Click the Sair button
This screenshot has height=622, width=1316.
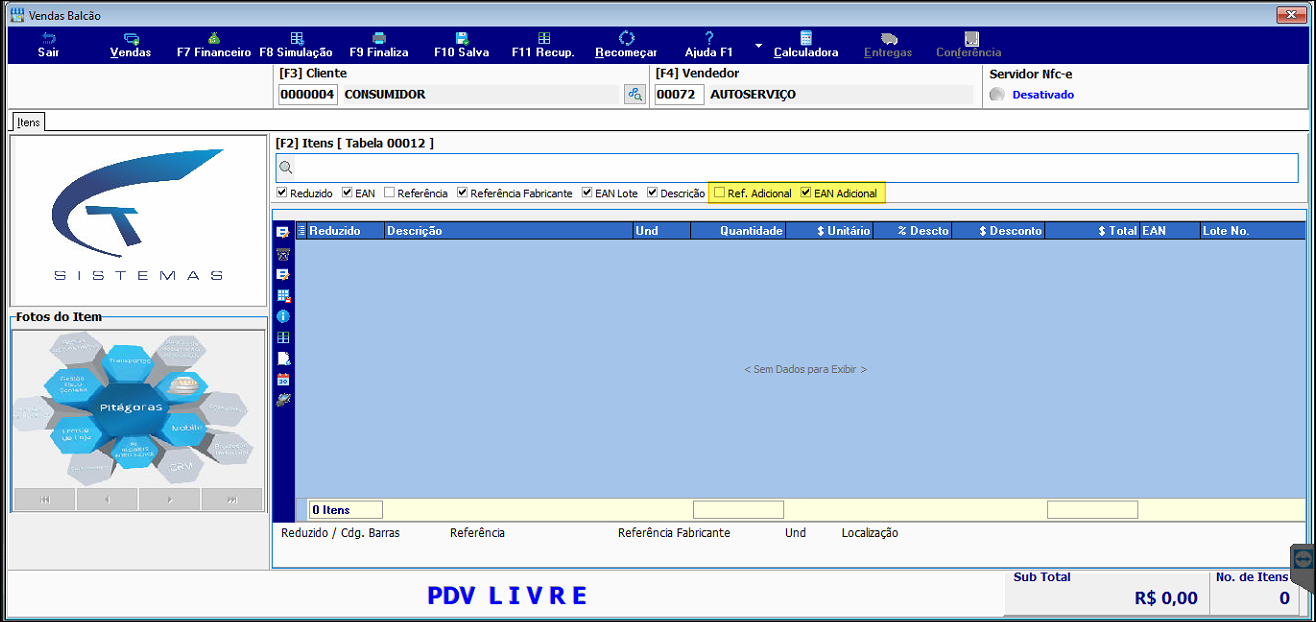(48, 45)
